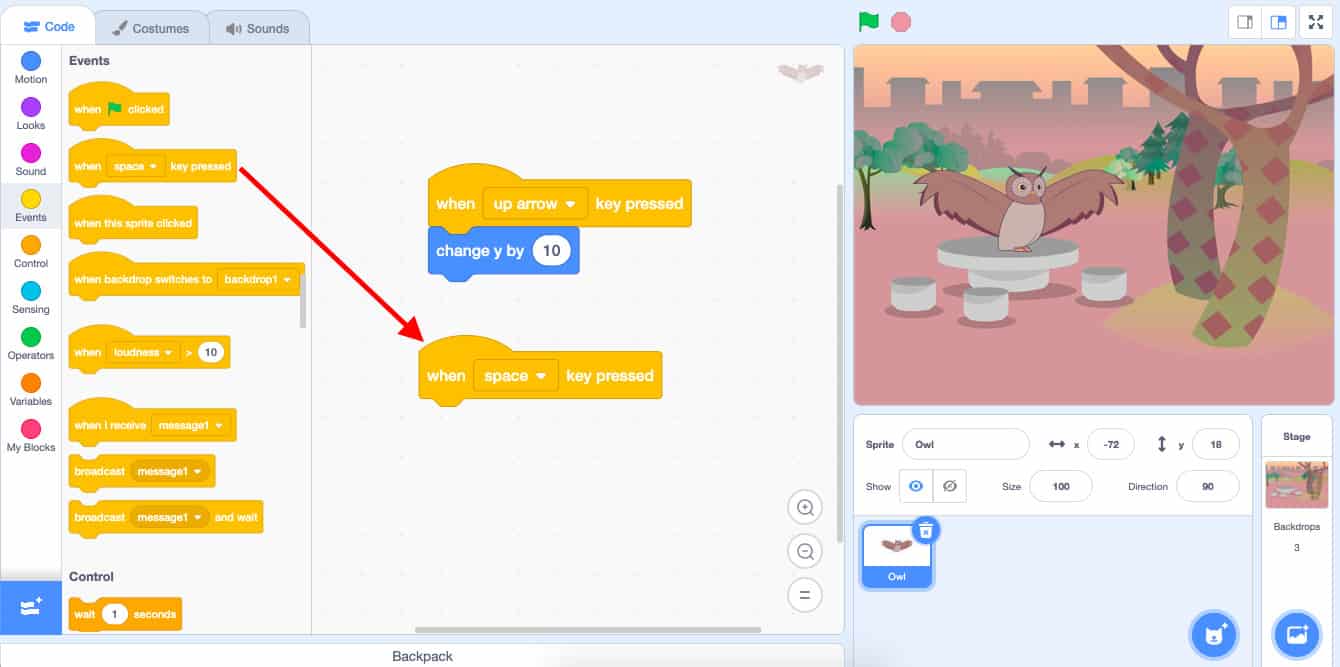Open space key dropdown in palette block
The width and height of the screenshot is (1340, 667).
click(x=137, y=167)
